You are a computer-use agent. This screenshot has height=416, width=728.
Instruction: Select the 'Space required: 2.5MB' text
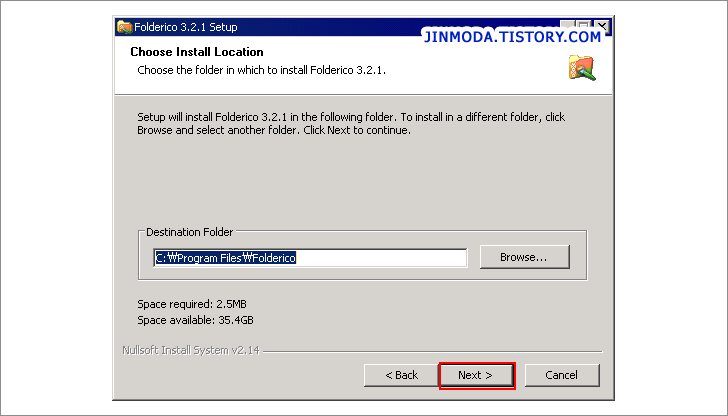(192, 304)
